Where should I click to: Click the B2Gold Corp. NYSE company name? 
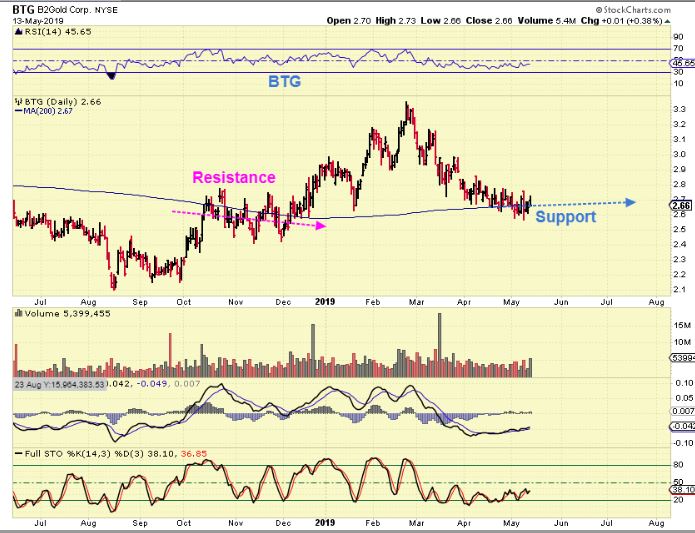coord(77,10)
